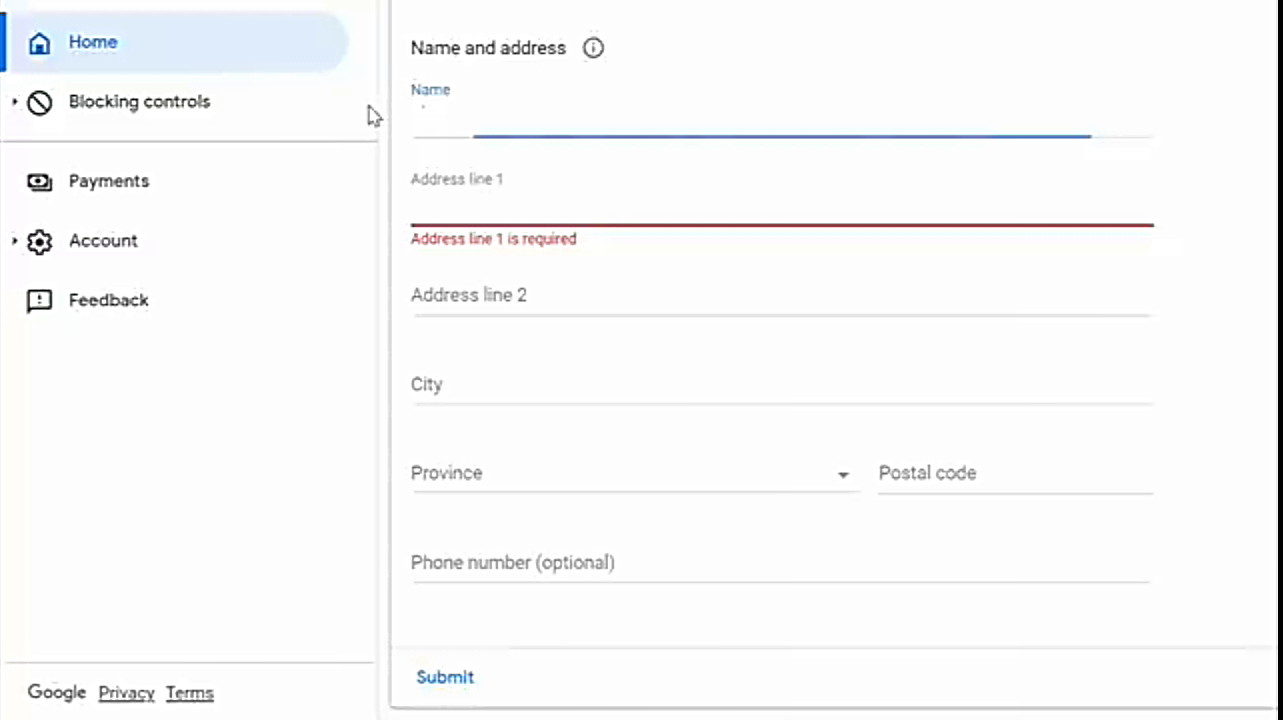Image resolution: width=1283 pixels, height=720 pixels.
Task: Focus the Address line 2 field
Action: [x=781, y=296]
